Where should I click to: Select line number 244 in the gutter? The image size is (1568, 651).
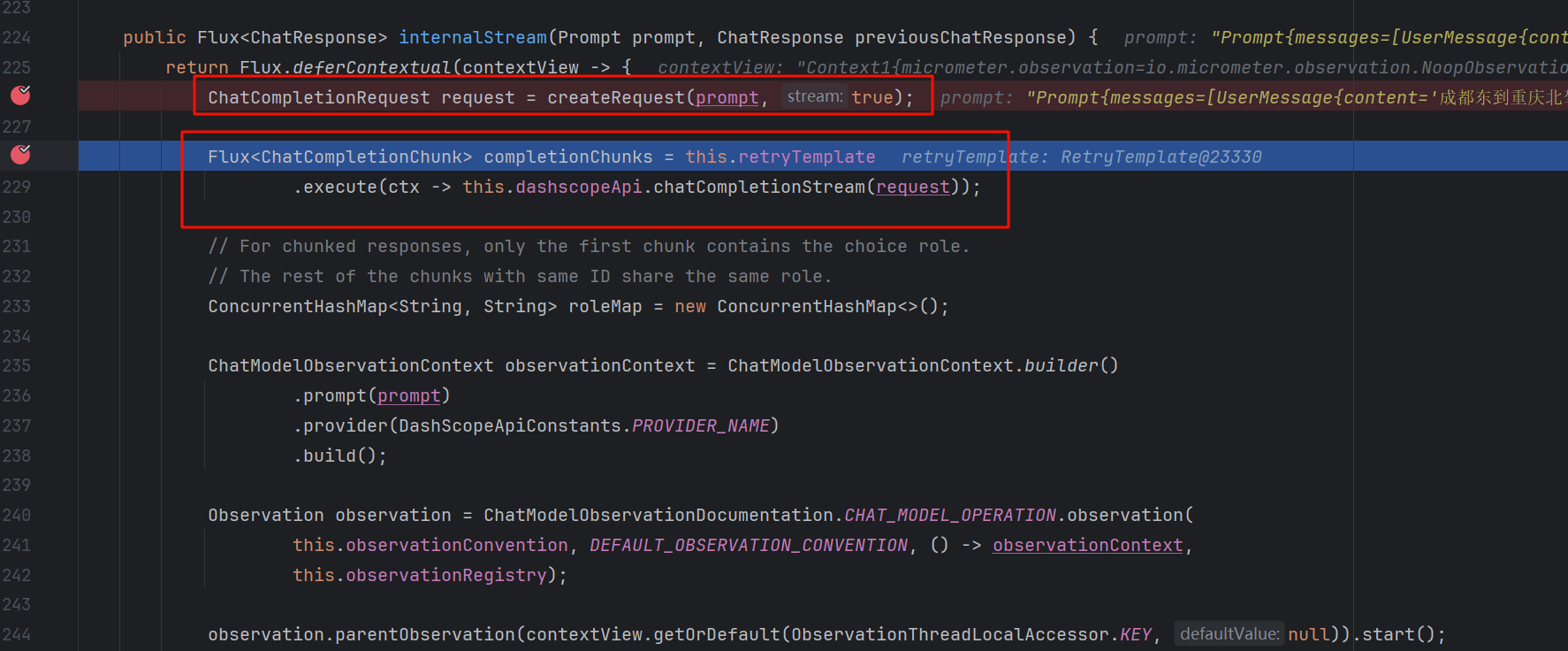coord(17,634)
